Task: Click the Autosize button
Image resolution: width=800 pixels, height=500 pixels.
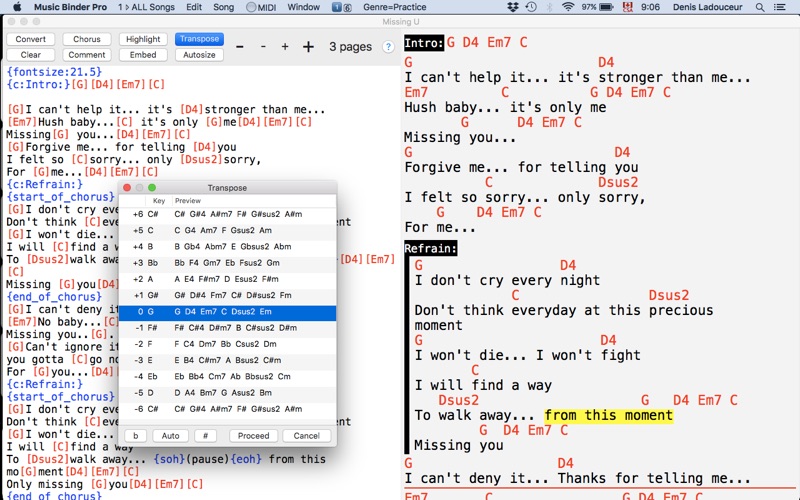Action: tap(199, 55)
